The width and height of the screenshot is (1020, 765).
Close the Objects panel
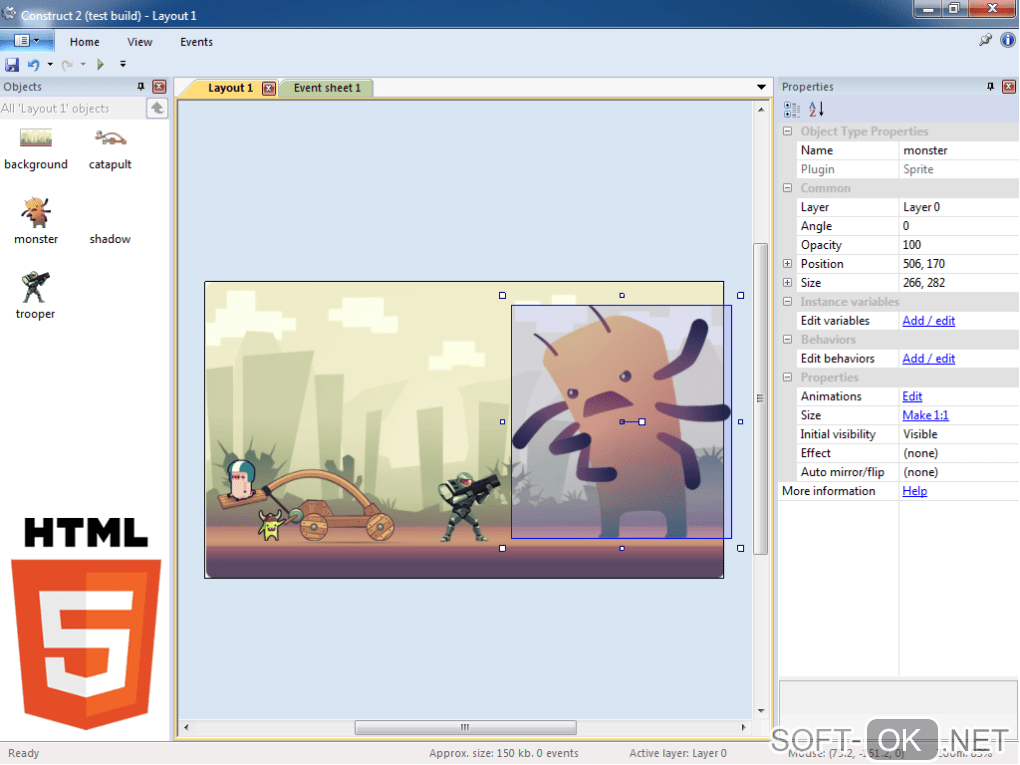[159, 87]
